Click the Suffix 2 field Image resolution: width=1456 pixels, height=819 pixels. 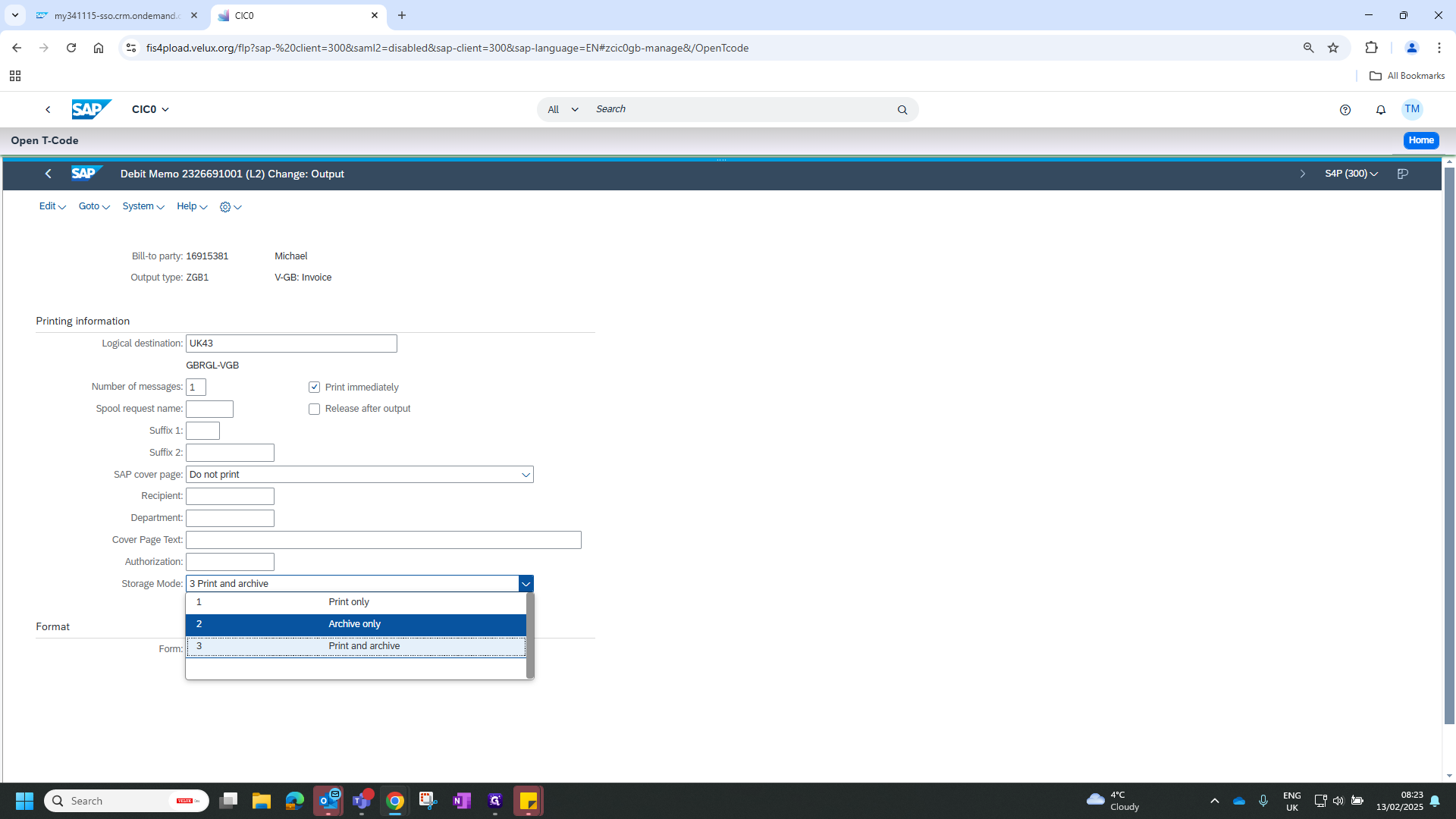pos(230,453)
